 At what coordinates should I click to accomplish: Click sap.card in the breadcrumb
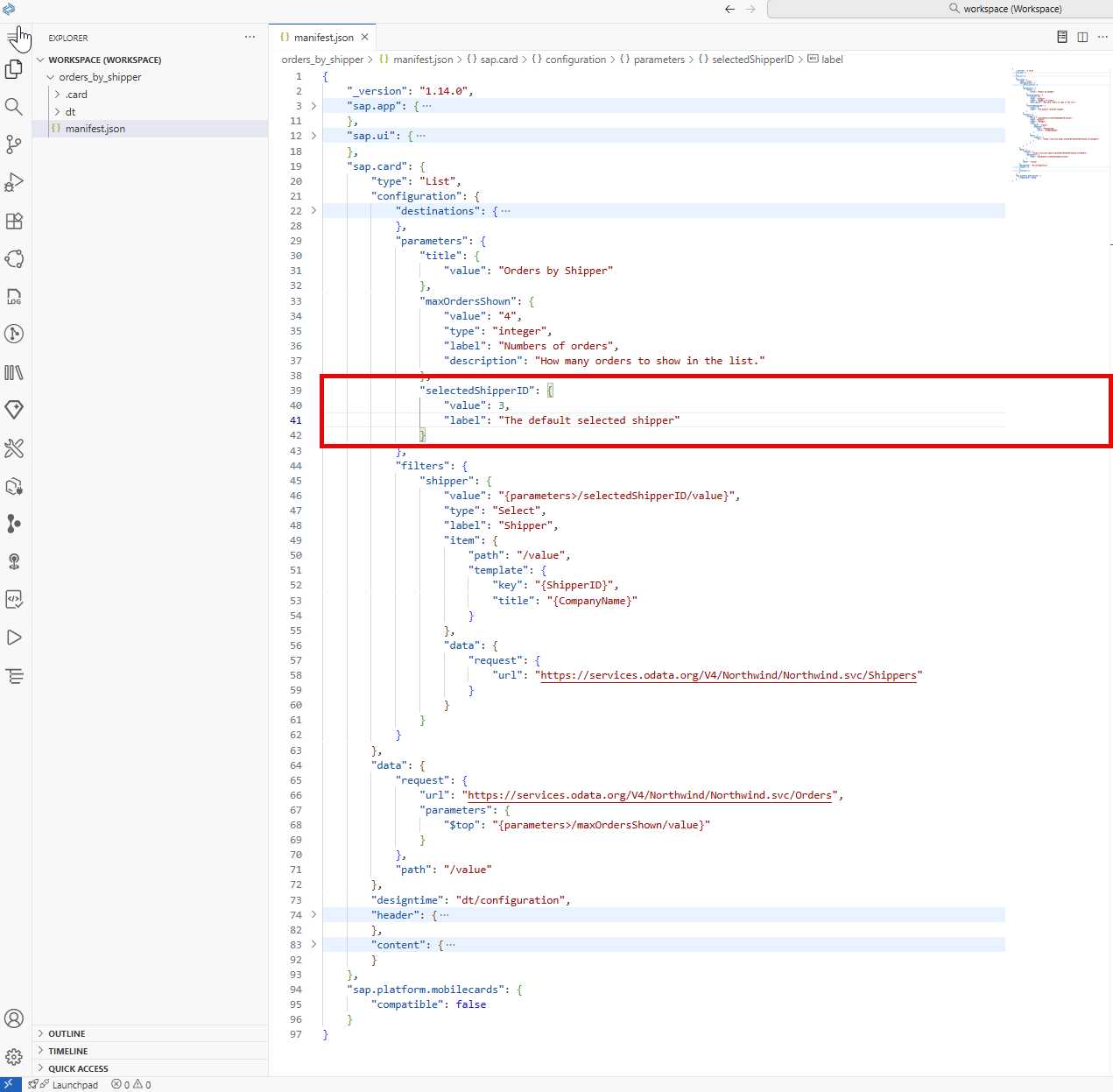(x=499, y=60)
